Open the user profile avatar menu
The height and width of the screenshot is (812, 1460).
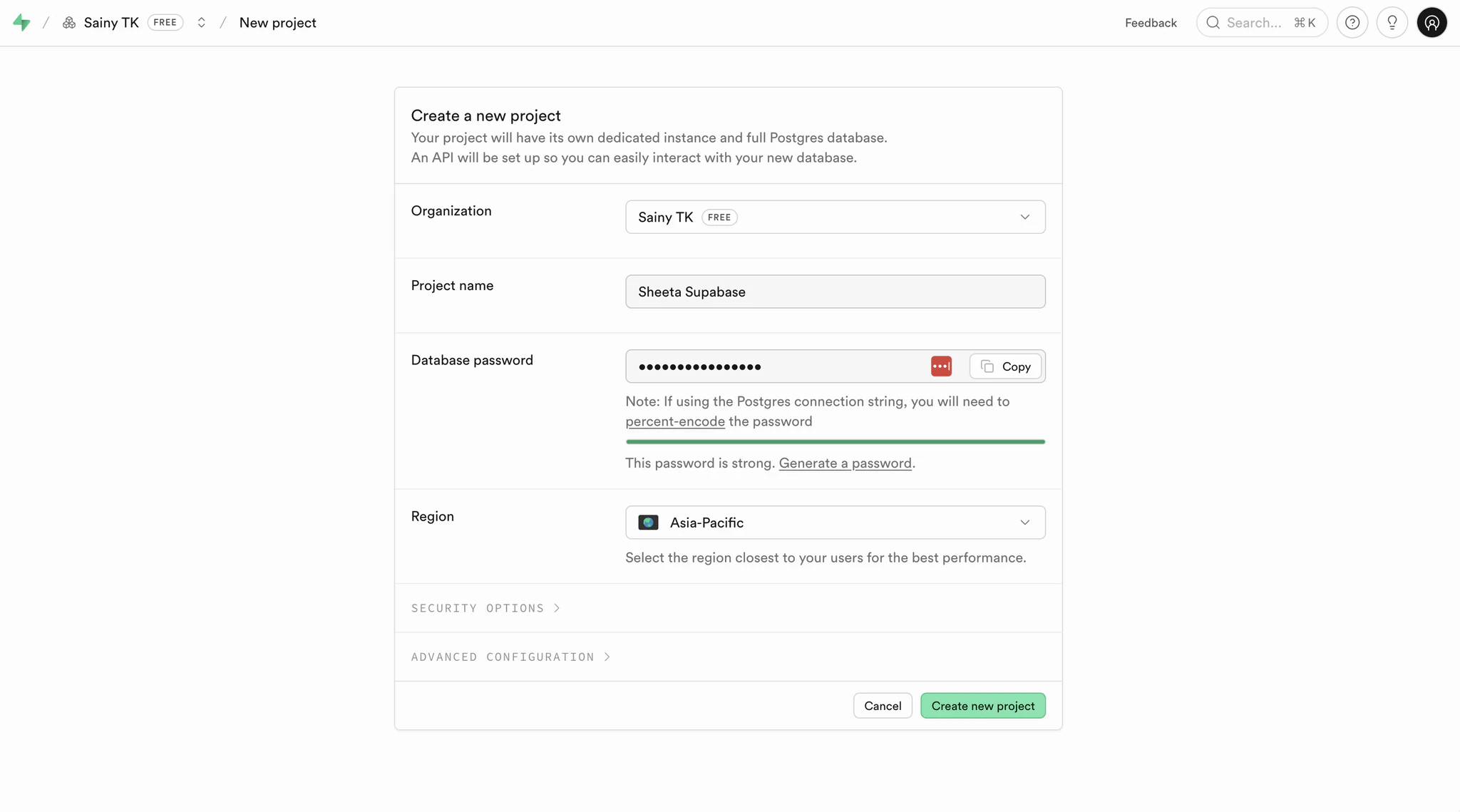point(1432,23)
